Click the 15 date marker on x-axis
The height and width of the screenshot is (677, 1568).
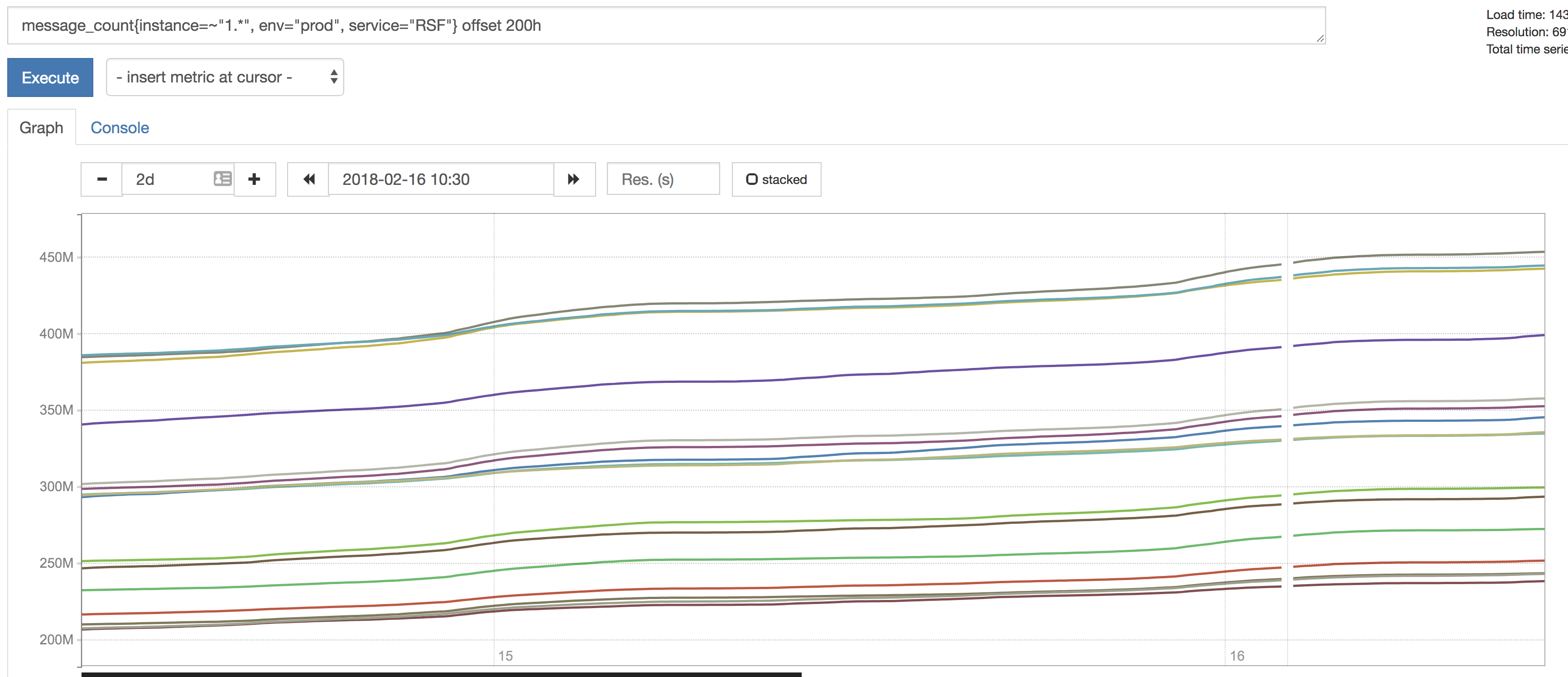[x=505, y=656]
